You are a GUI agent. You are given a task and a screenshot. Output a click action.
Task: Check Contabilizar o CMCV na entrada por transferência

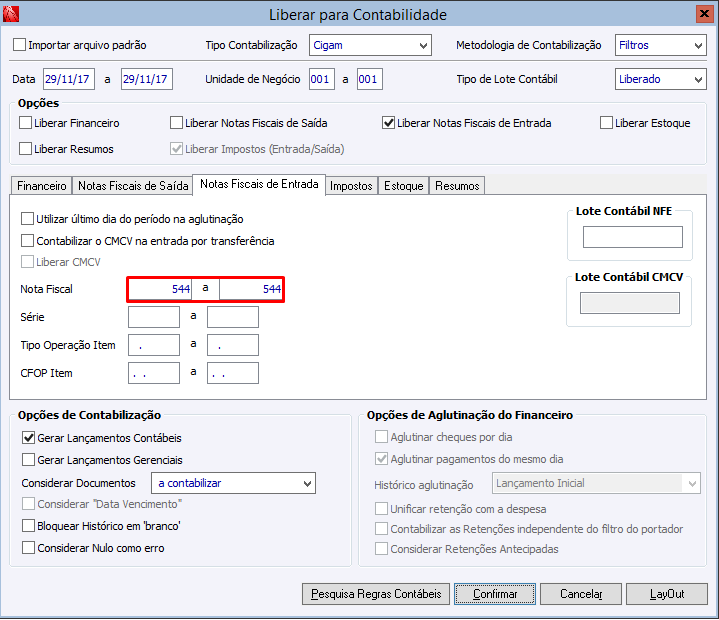(x=28, y=241)
